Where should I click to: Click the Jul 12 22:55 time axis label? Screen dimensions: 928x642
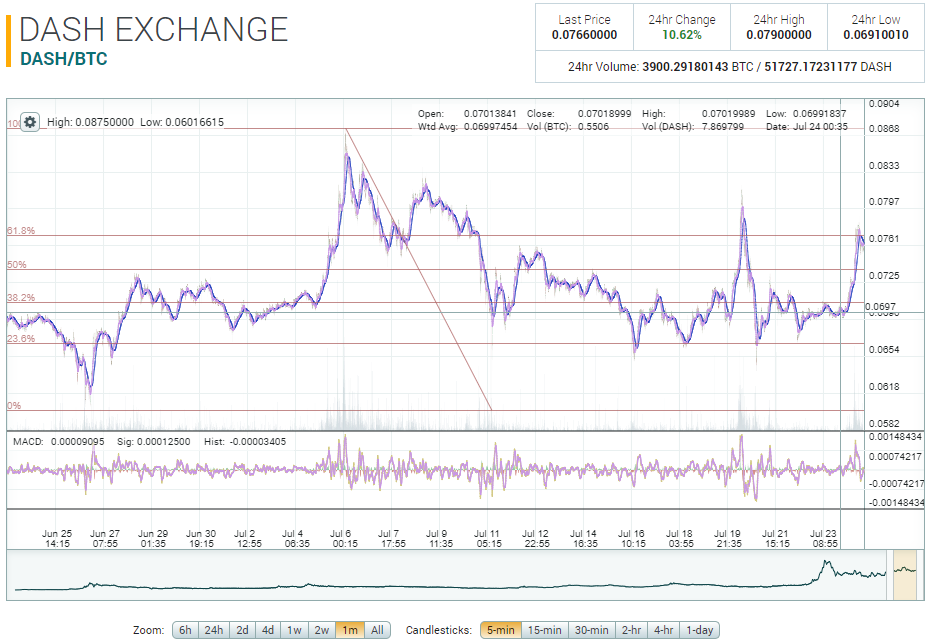tap(536, 538)
